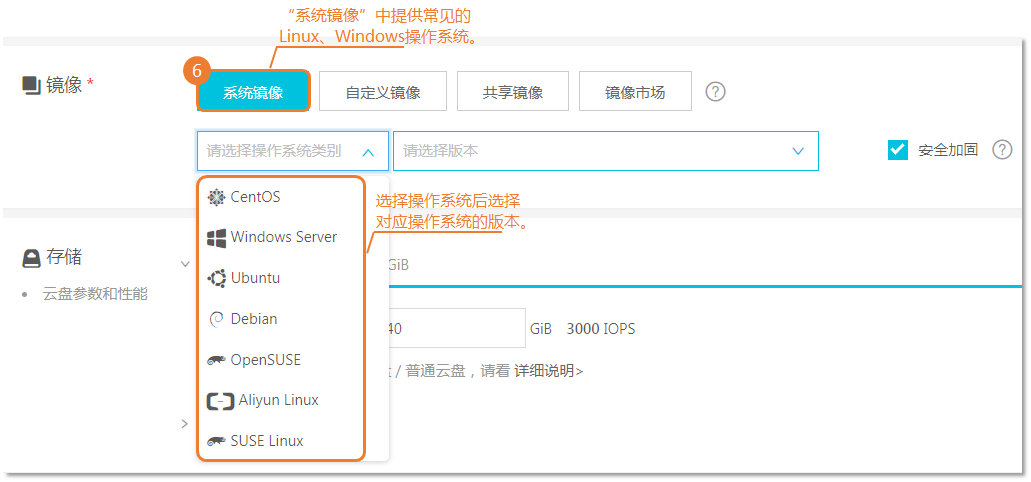This screenshot has width=1031, height=482.
Task: Open help icon next to 安全加固
Action: click(x=1001, y=150)
